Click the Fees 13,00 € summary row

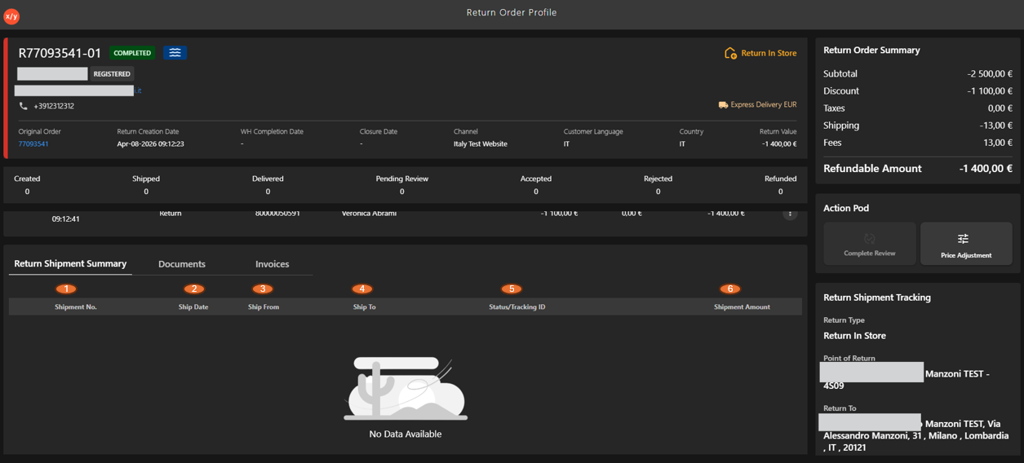pyautogui.click(x=918, y=143)
